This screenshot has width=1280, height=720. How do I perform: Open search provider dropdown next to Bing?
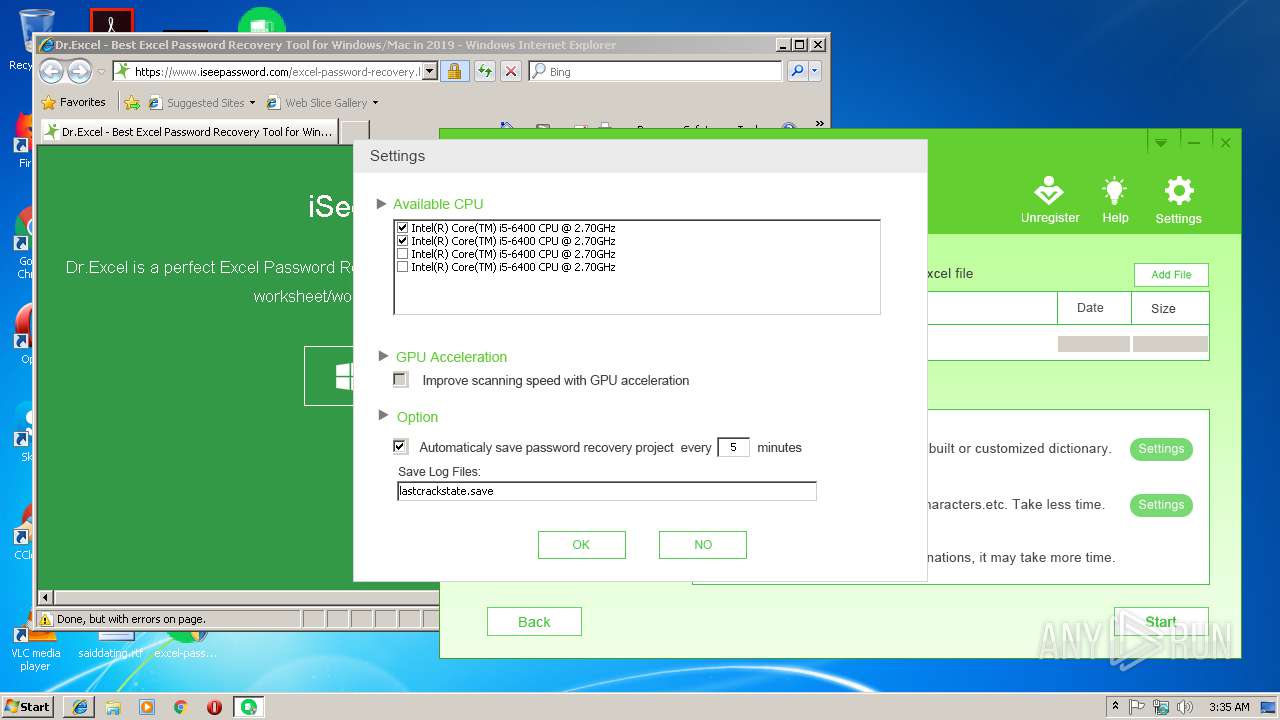pos(815,71)
